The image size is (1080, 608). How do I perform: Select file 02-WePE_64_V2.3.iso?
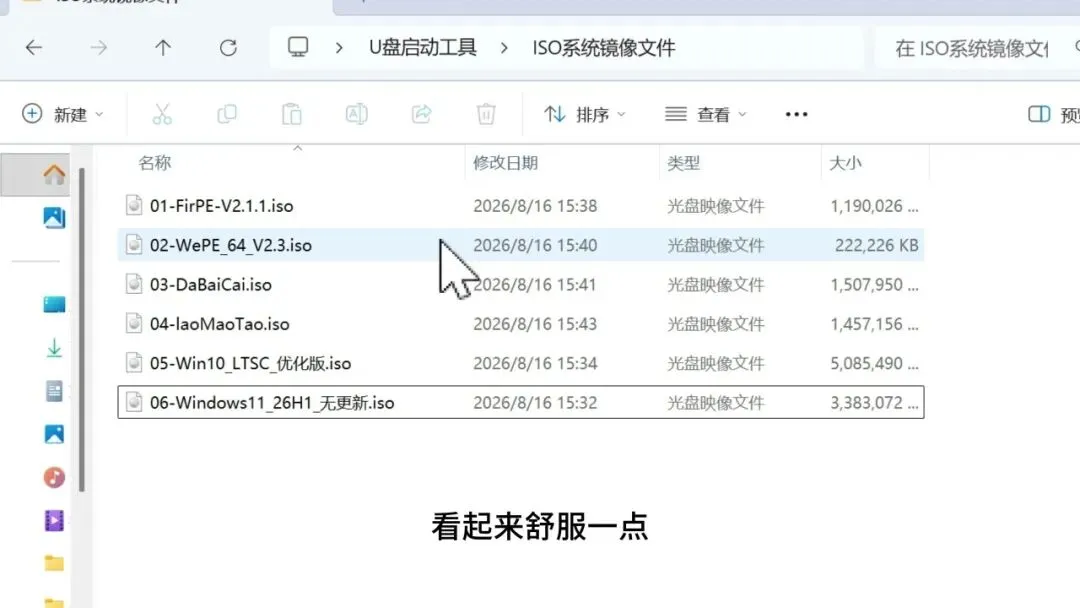(521, 245)
